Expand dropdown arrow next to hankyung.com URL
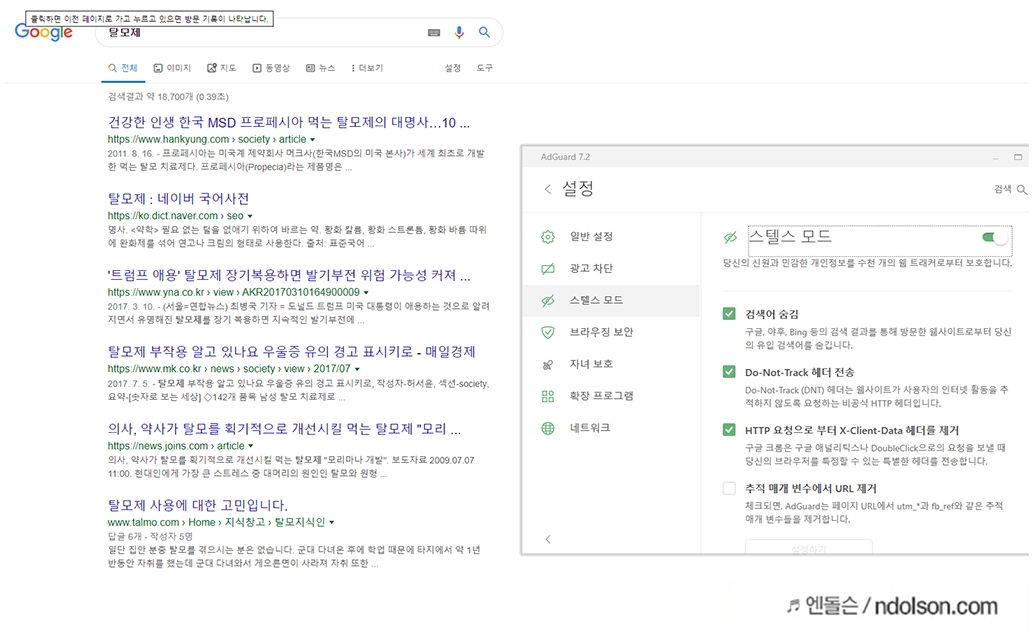 click(x=312, y=140)
